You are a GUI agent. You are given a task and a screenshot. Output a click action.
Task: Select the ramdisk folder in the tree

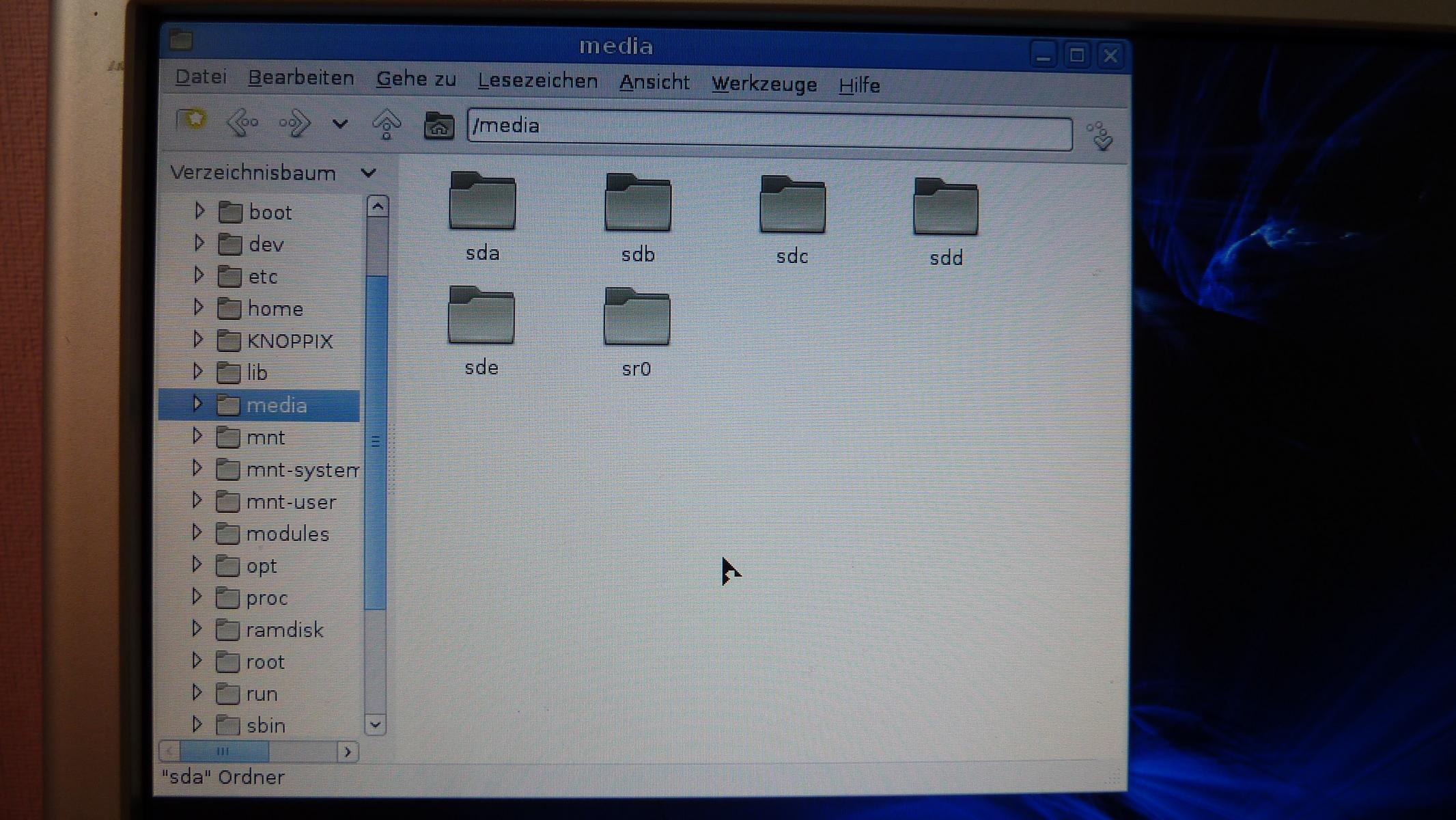click(284, 629)
